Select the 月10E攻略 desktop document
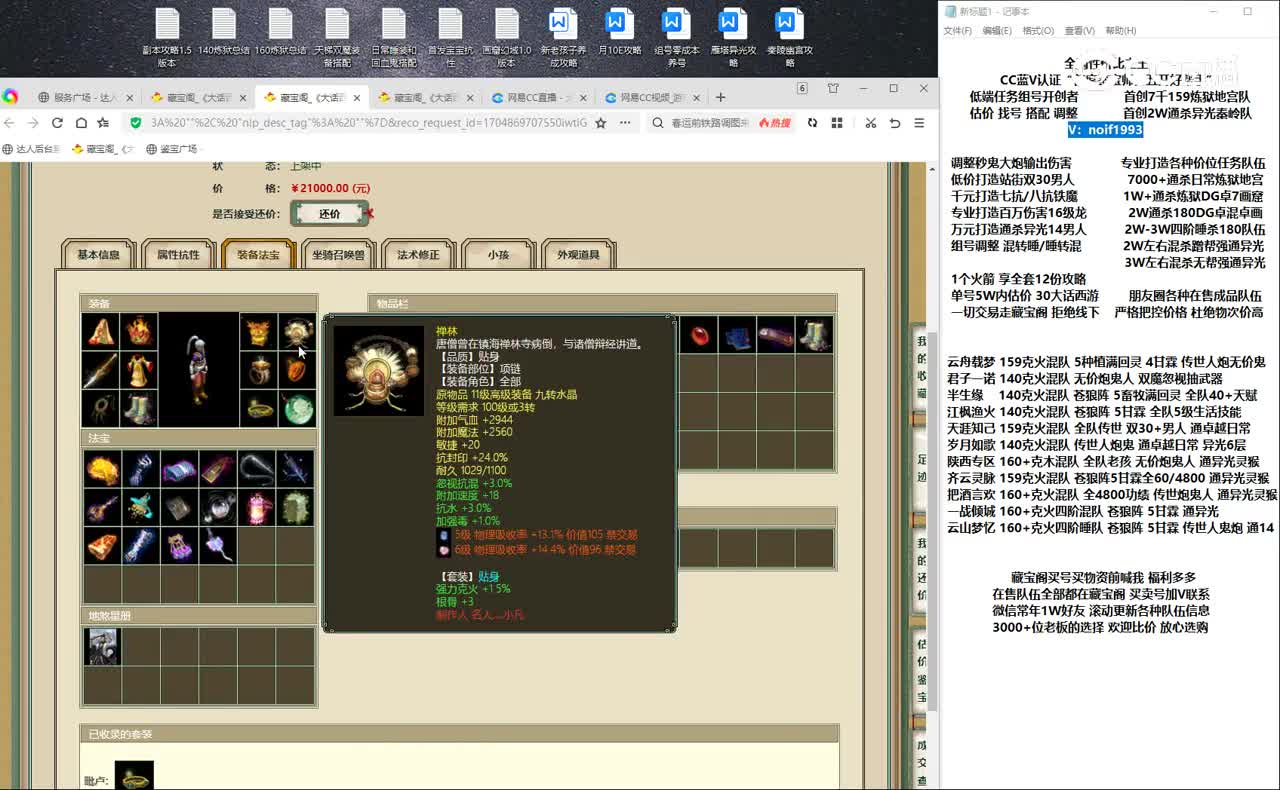Image resolution: width=1280 pixels, height=790 pixels. 619,32
